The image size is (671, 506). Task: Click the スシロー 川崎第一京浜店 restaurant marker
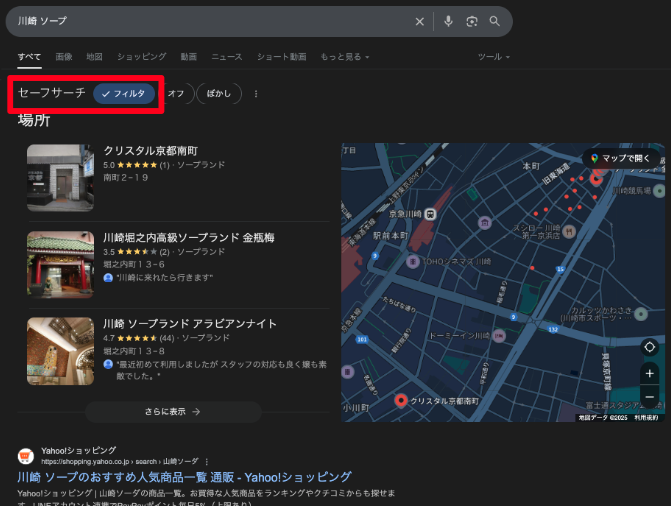tap(569, 232)
